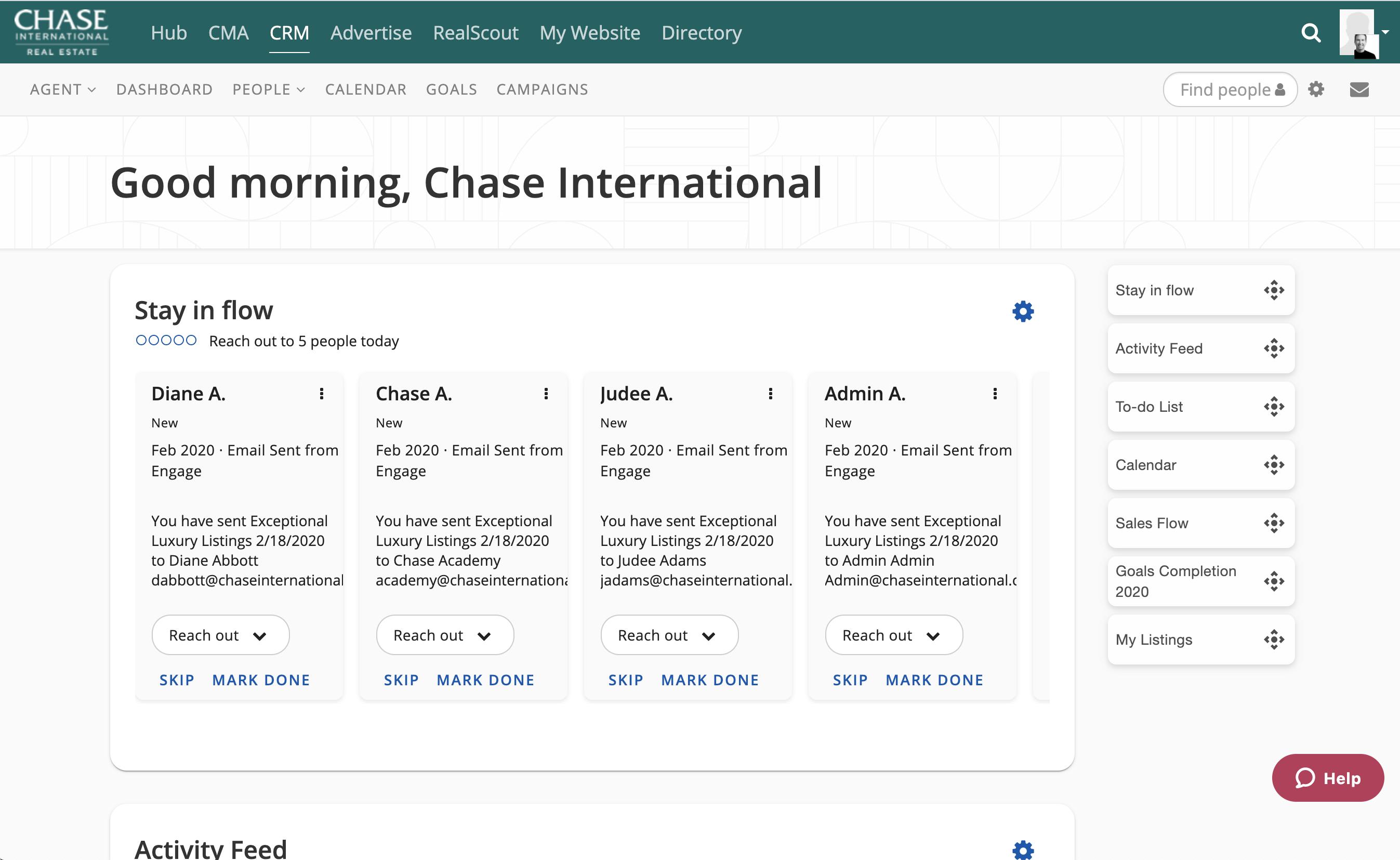Click the Activity Feed settings gear

click(x=1023, y=850)
